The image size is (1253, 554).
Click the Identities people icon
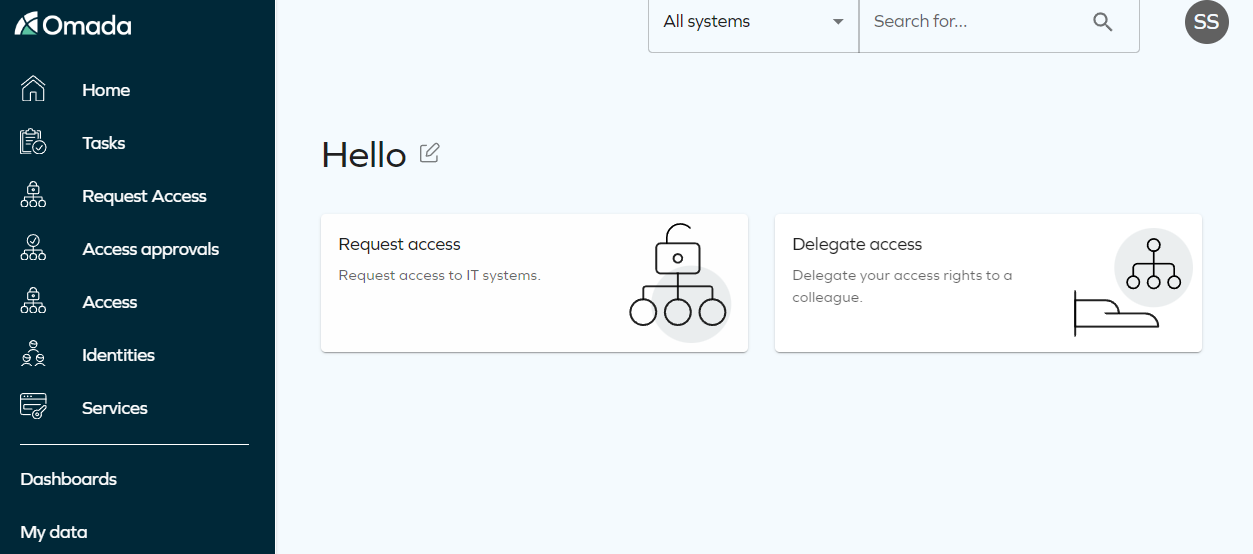[33, 354]
